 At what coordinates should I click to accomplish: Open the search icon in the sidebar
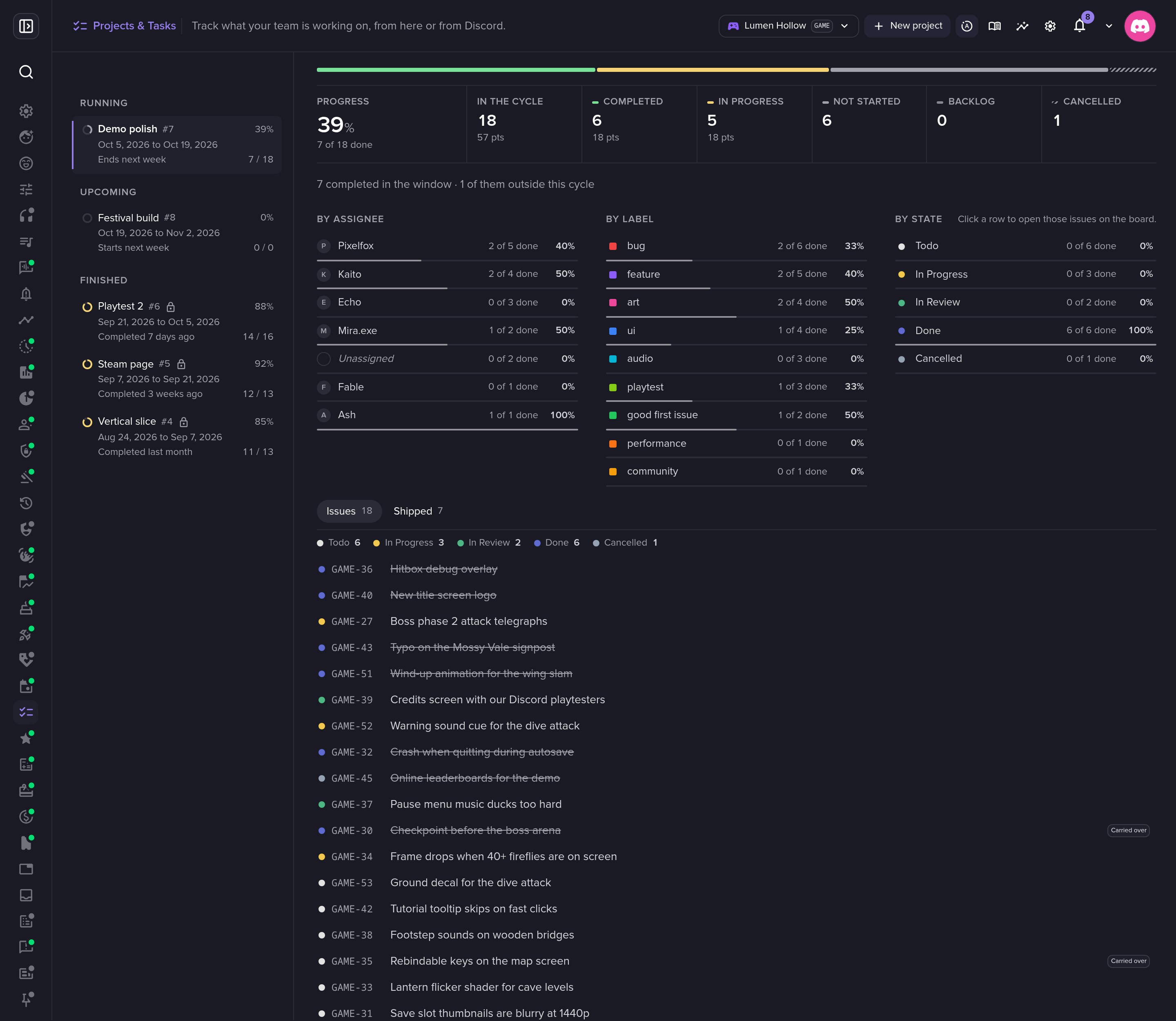26,72
